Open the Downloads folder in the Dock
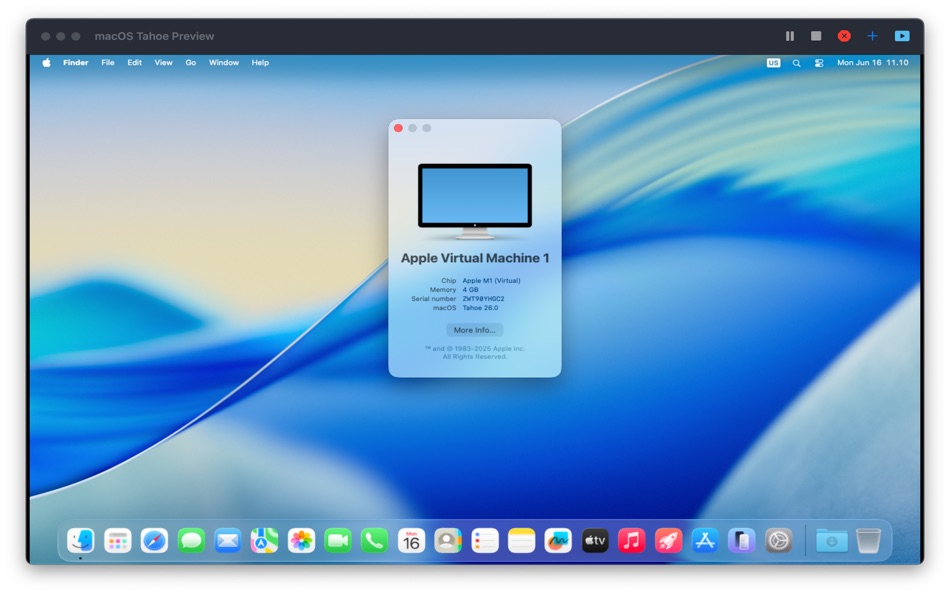Viewport: 950px width, 594px height. pyautogui.click(x=831, y=540)
